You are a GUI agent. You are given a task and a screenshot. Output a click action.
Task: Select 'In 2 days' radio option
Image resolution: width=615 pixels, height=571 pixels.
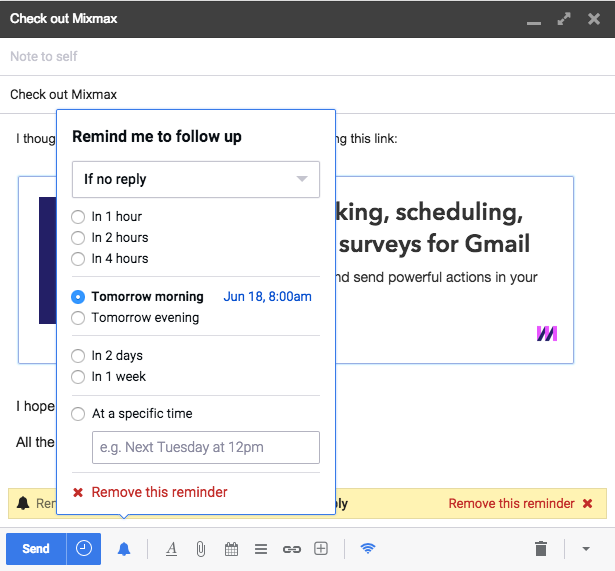point(78,356)
